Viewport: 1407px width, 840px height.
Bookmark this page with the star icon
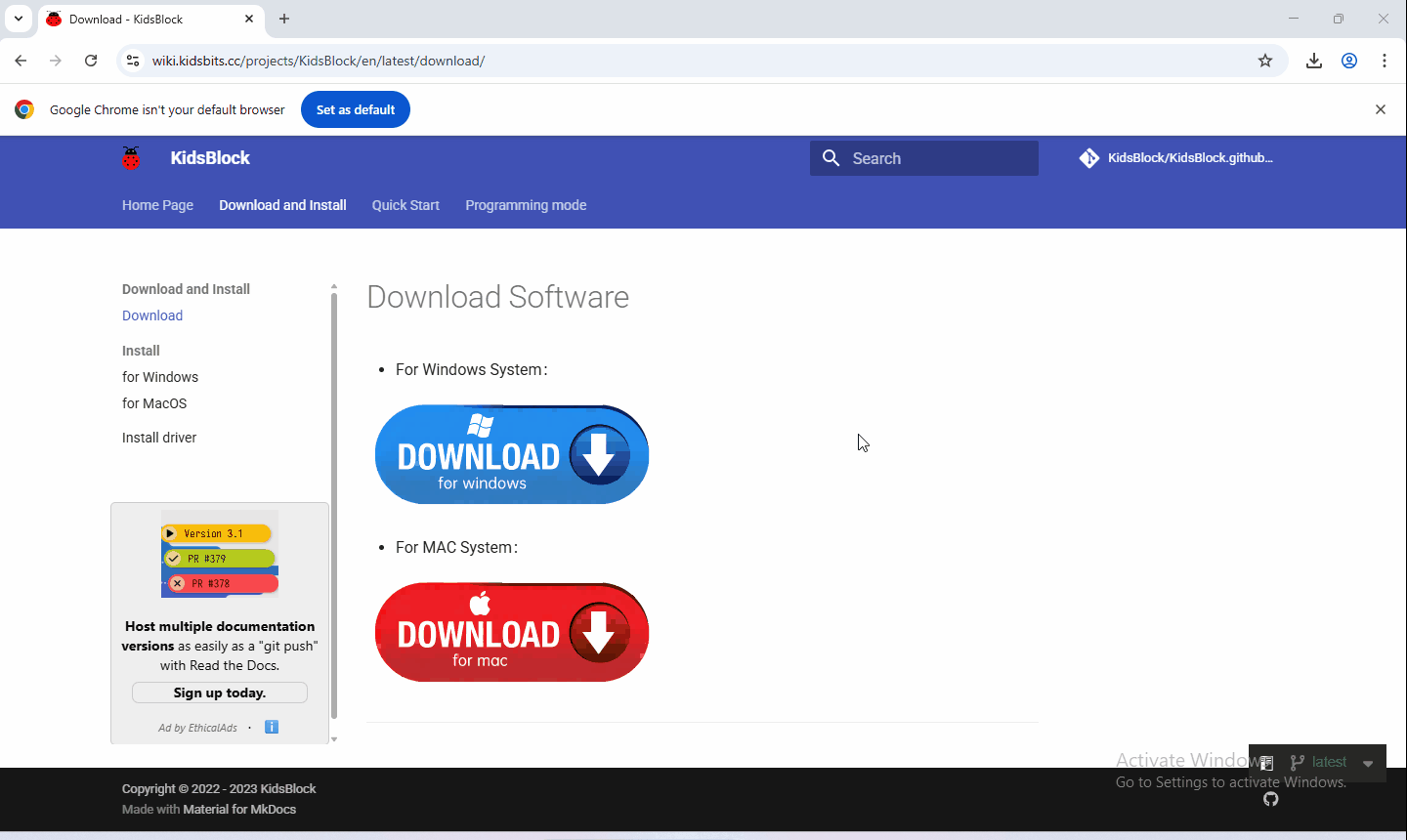[1265, 61]
